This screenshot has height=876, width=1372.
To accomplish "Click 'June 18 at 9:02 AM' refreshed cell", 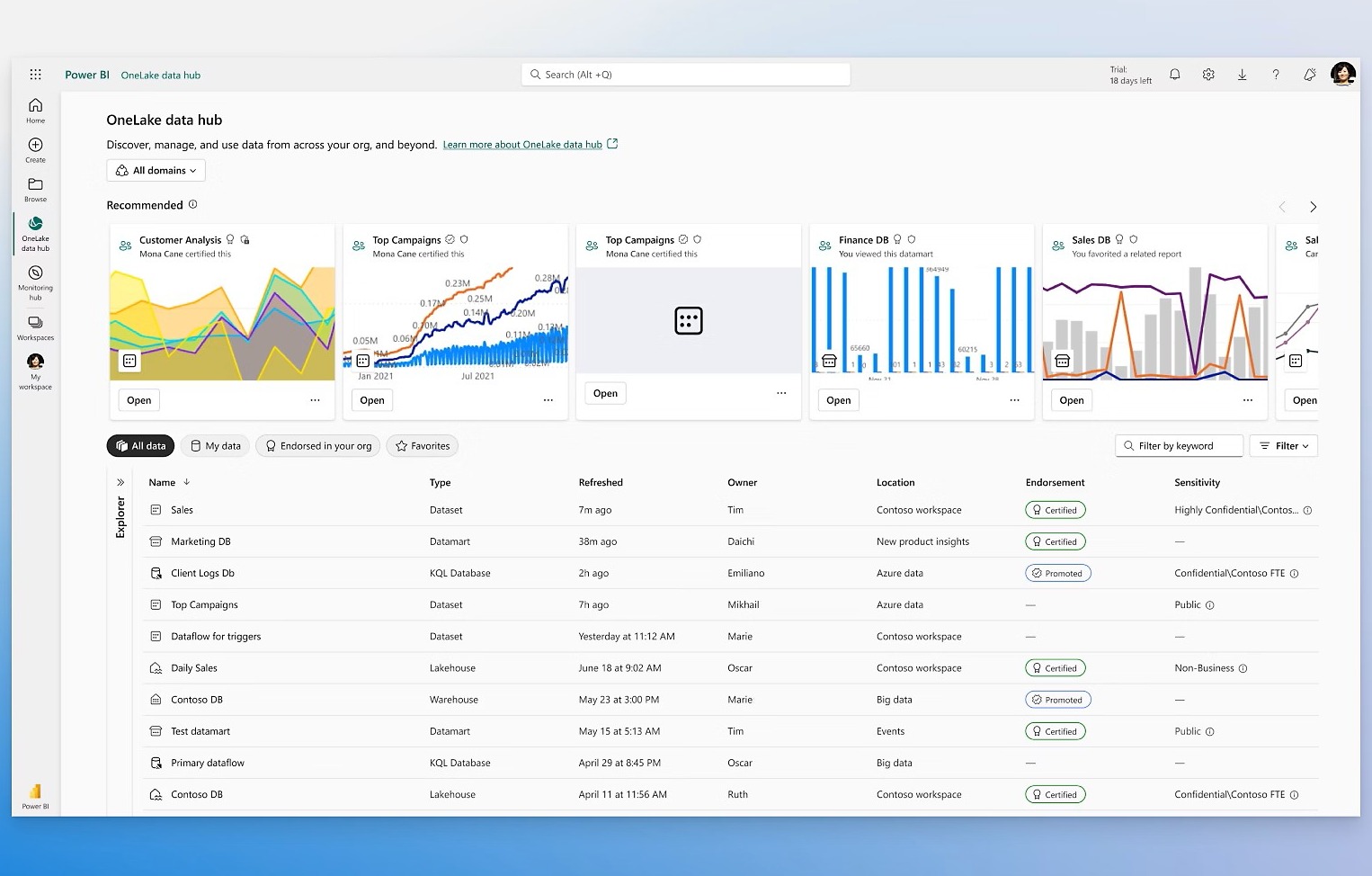I will (x=620, y=668).
